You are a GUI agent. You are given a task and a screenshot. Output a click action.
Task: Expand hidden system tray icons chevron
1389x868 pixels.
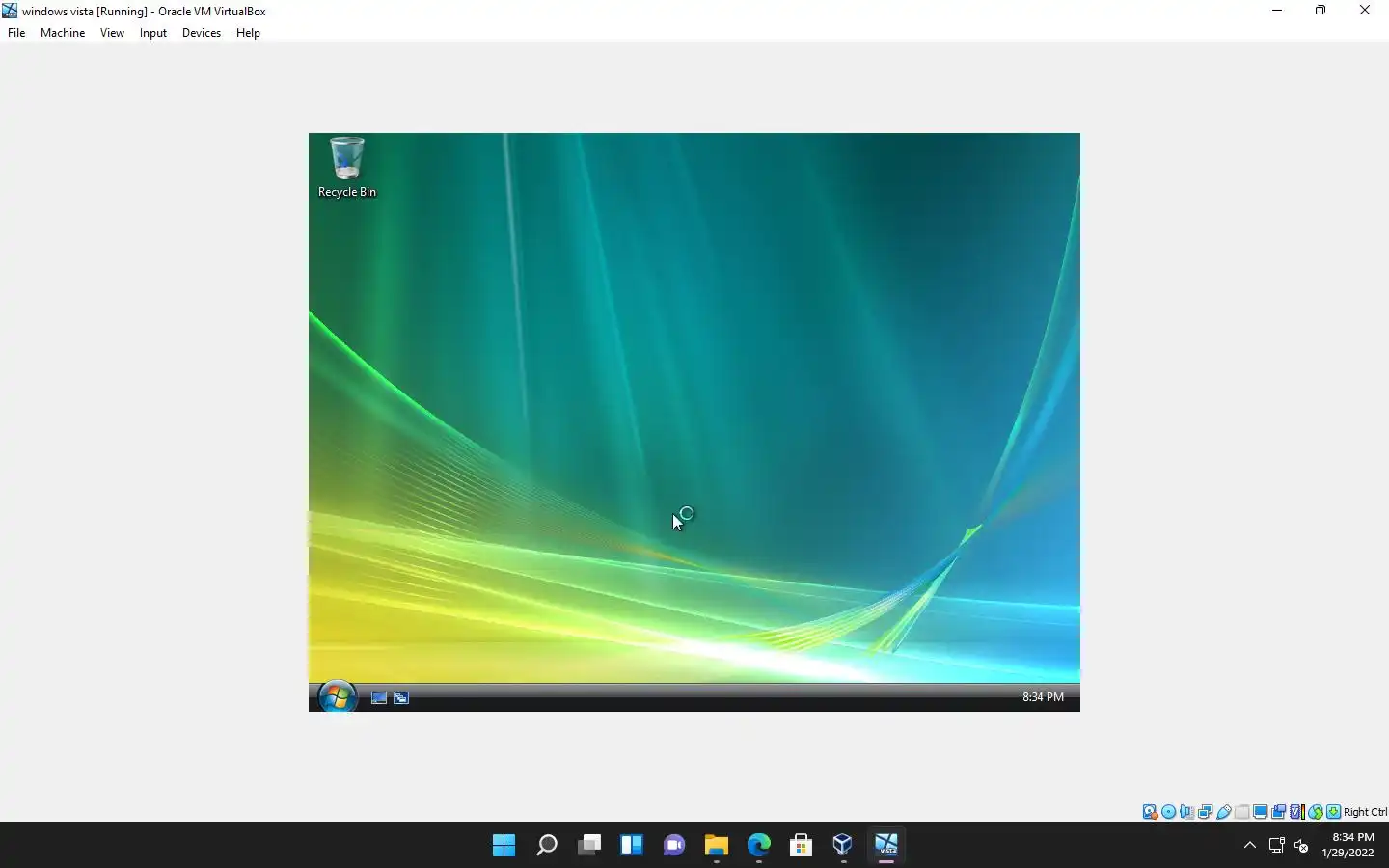tap(1250, 846)
